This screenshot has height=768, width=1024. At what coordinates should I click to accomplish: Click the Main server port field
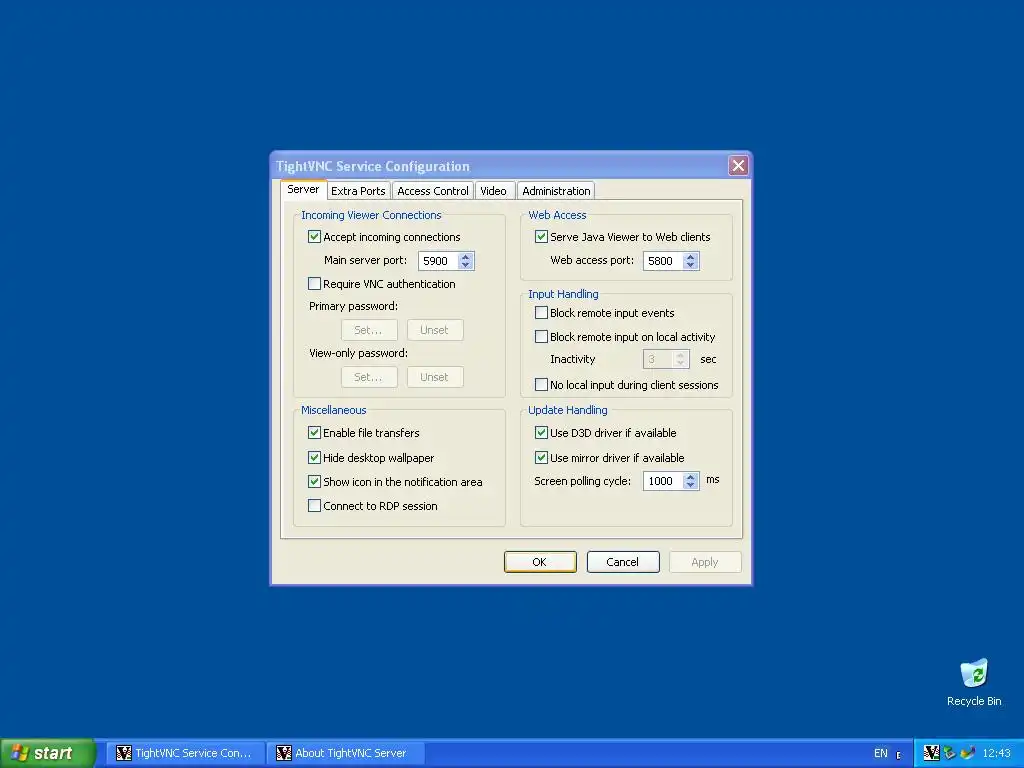[x=438, y=261]
